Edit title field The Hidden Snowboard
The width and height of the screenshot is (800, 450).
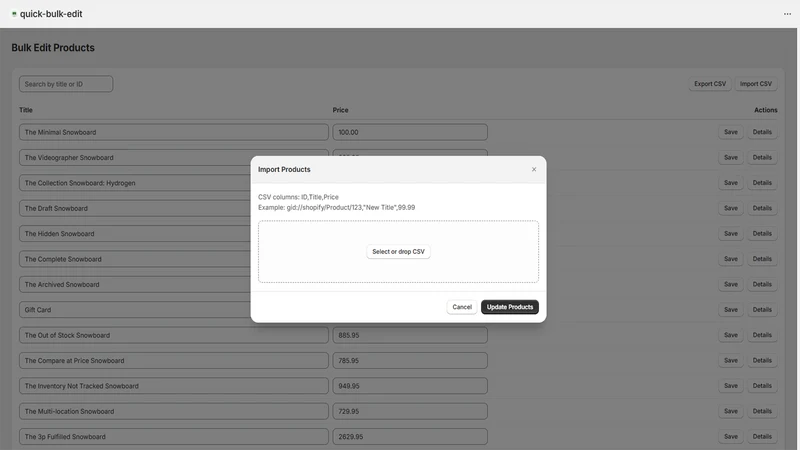tap(135, 234)
